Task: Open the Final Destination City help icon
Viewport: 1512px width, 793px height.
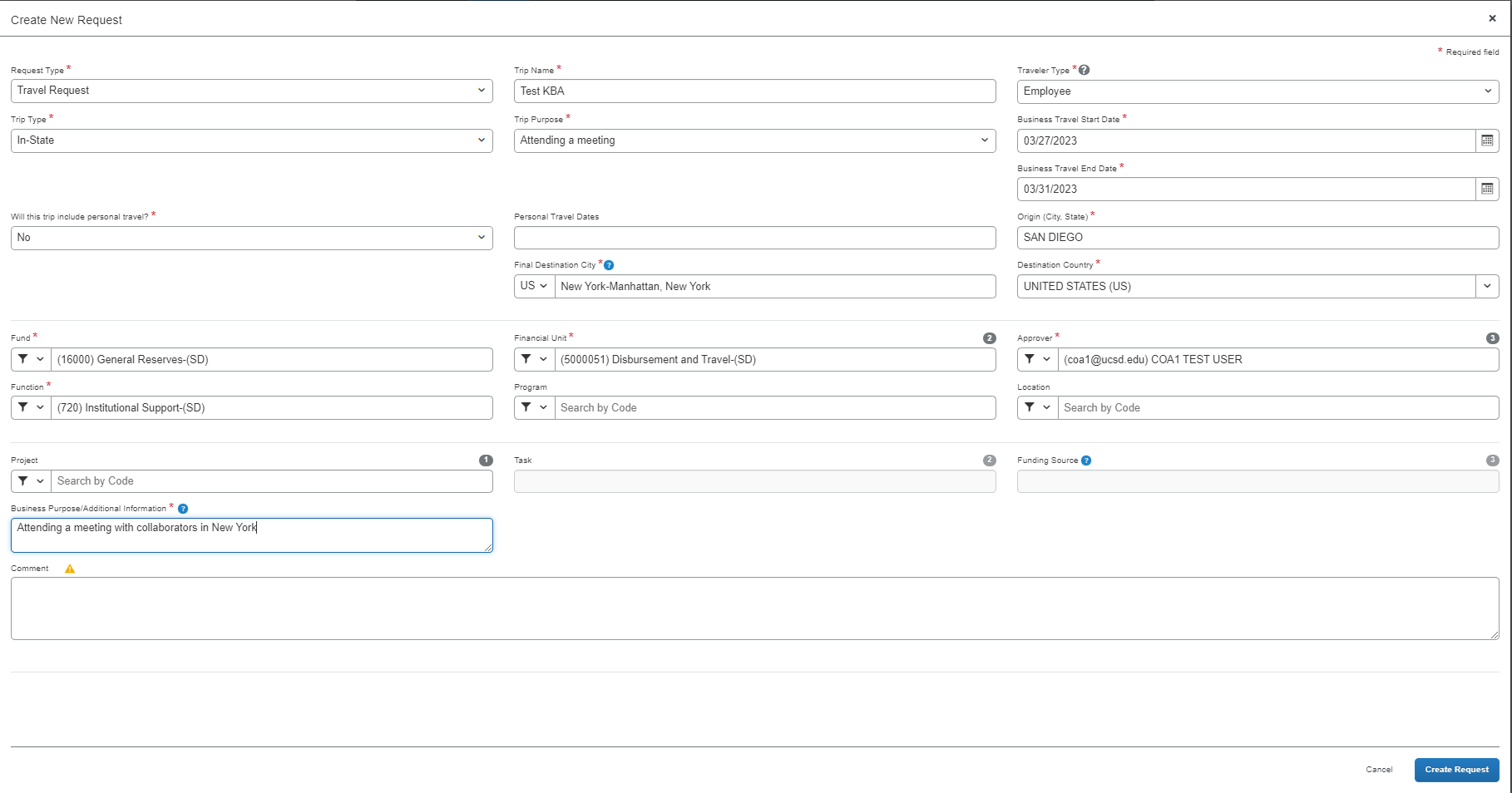Action: click(x=610, y=264)
